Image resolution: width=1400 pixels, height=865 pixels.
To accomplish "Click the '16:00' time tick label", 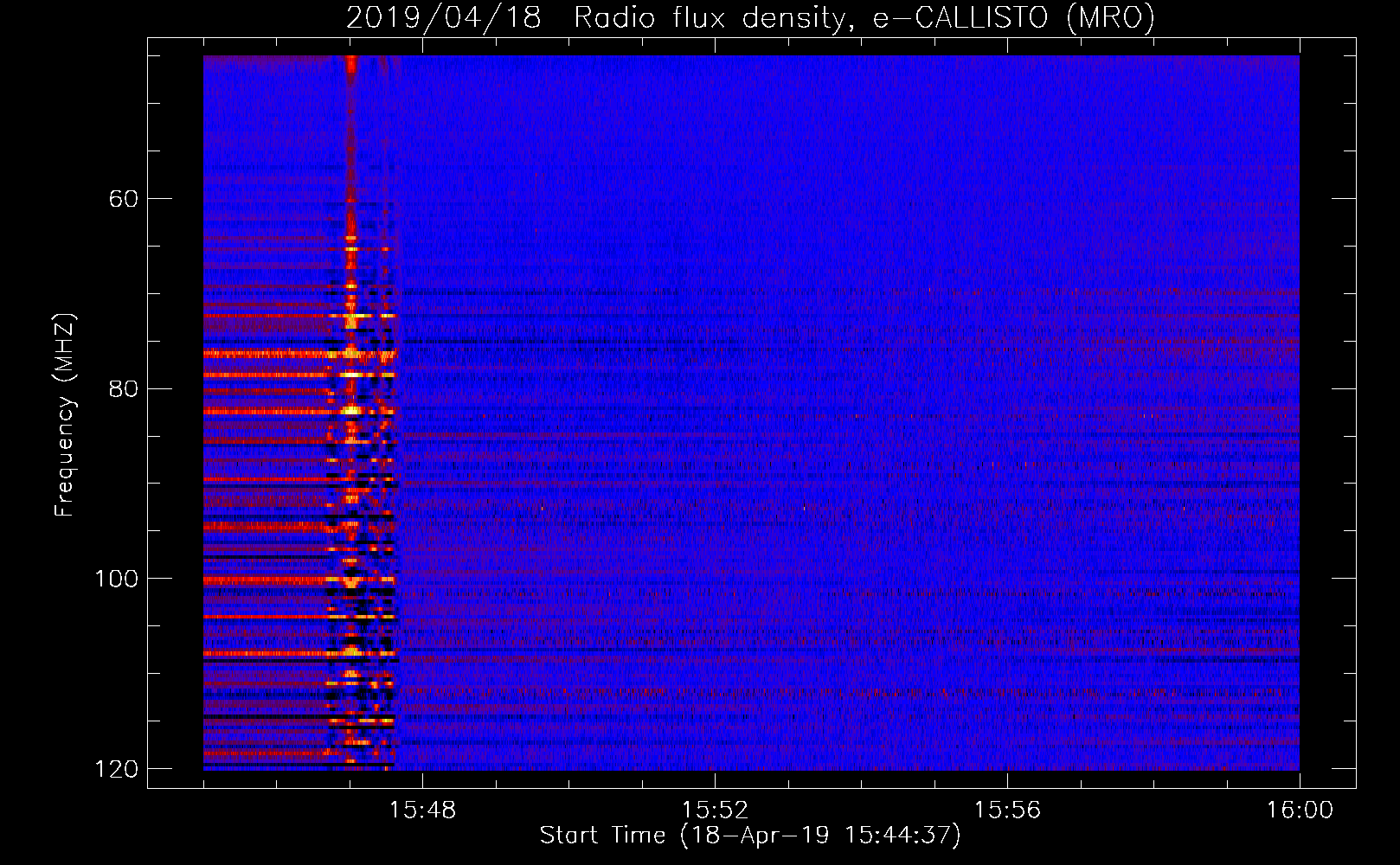I will point(1300,811).
